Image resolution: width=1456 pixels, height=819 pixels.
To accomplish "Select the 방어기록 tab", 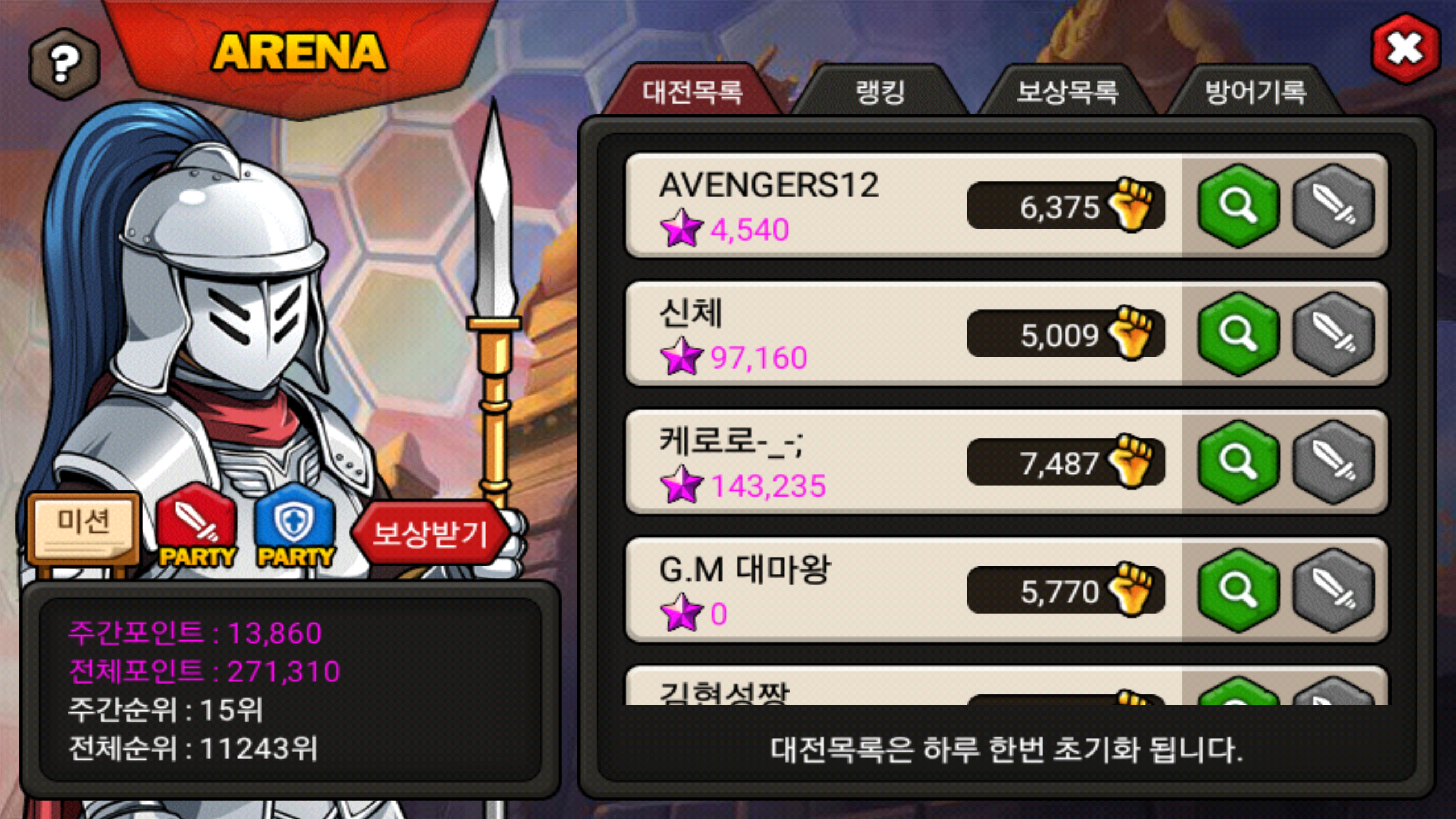I will tap(1255, 91).
